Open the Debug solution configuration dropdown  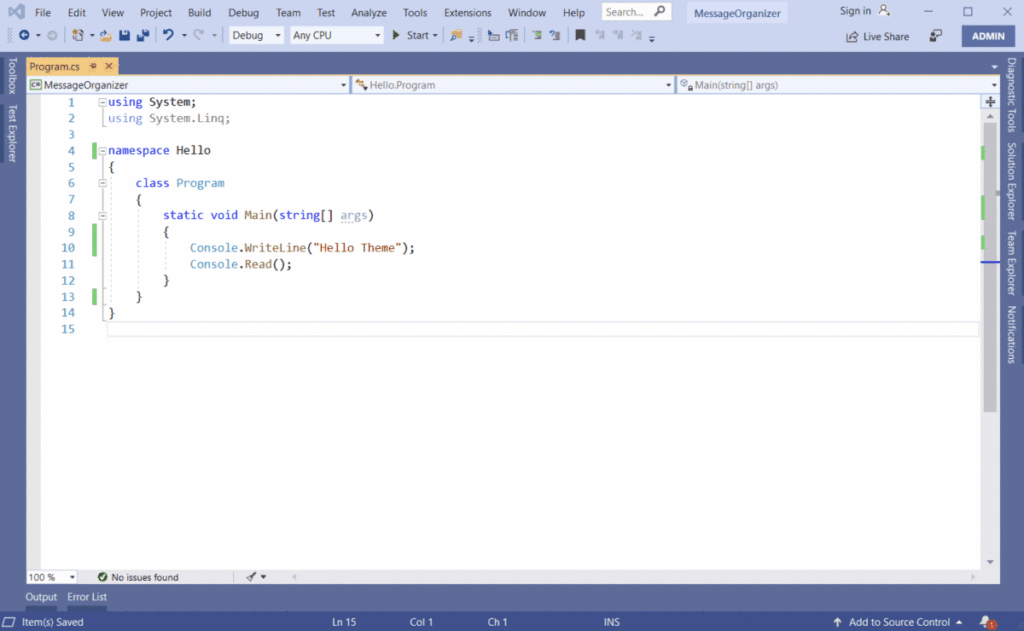coord(255,34)
